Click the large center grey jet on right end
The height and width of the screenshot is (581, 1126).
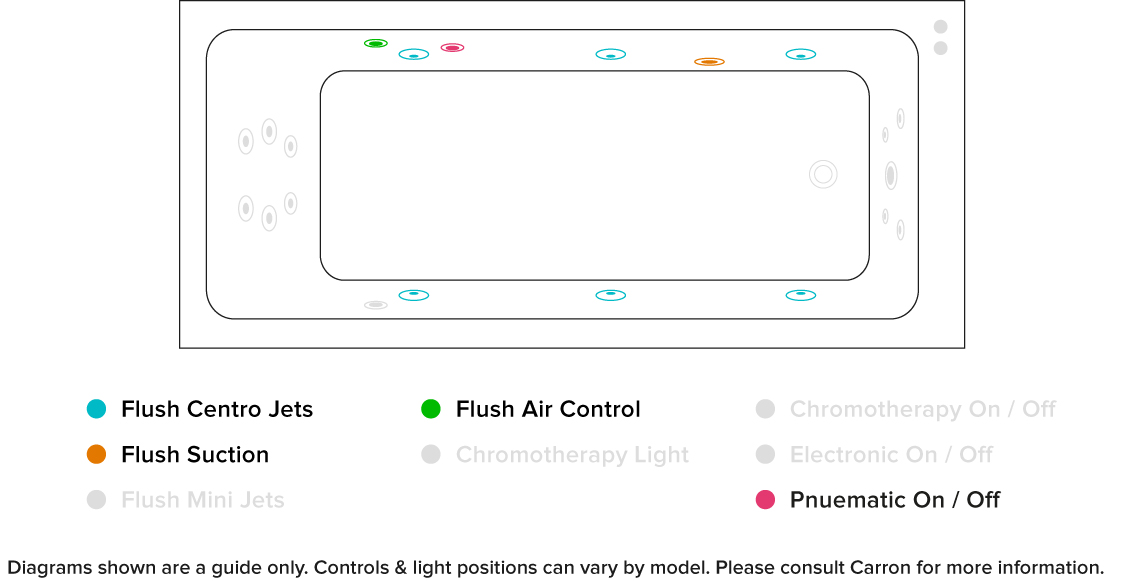tap(891, 175)
